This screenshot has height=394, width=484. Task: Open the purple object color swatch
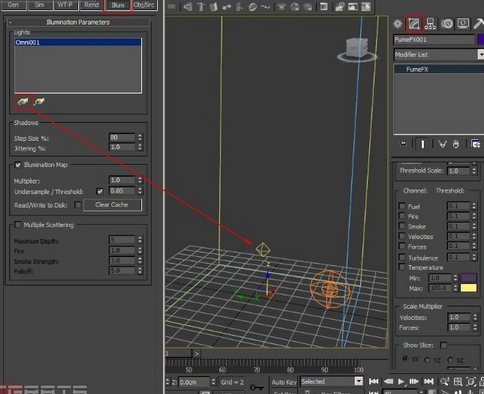pos(481,40)
